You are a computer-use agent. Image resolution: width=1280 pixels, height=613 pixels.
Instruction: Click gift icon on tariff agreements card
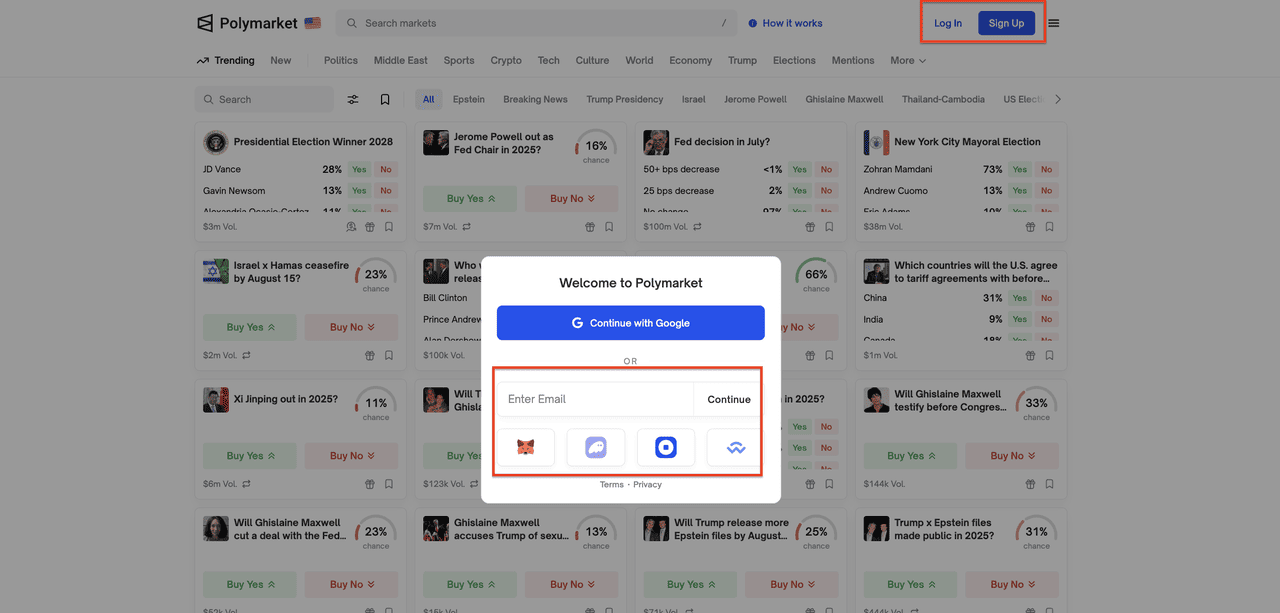point(1030,355)
